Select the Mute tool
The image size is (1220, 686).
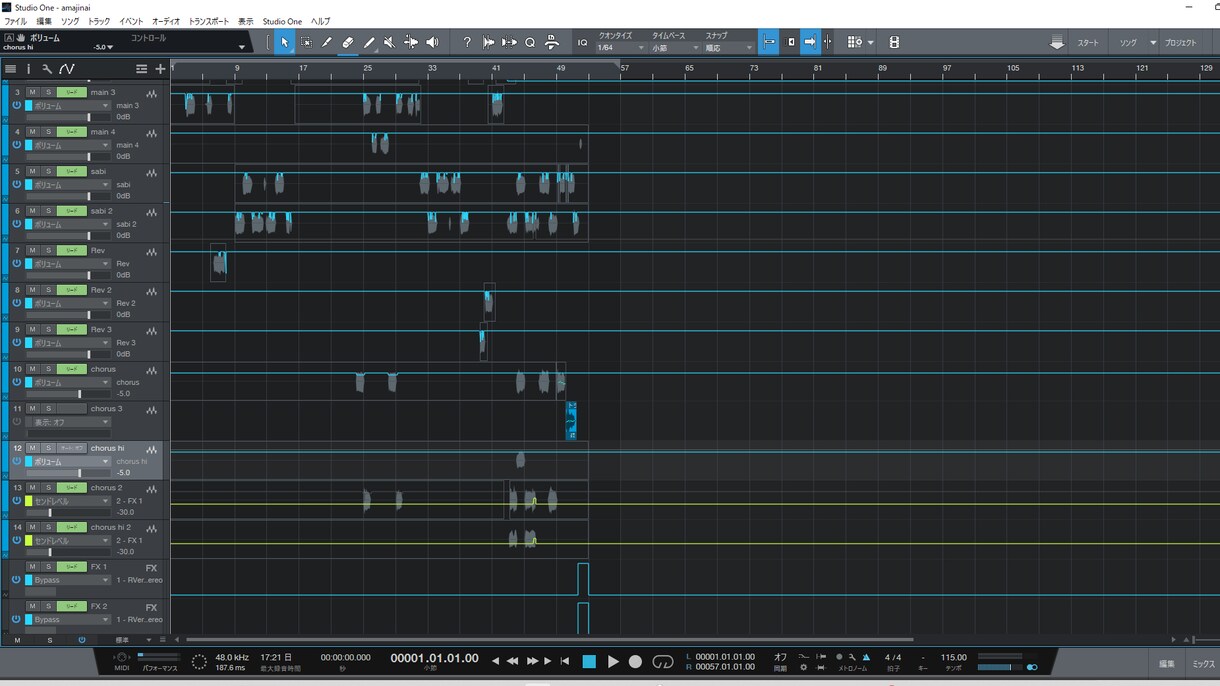pos(390,42)
